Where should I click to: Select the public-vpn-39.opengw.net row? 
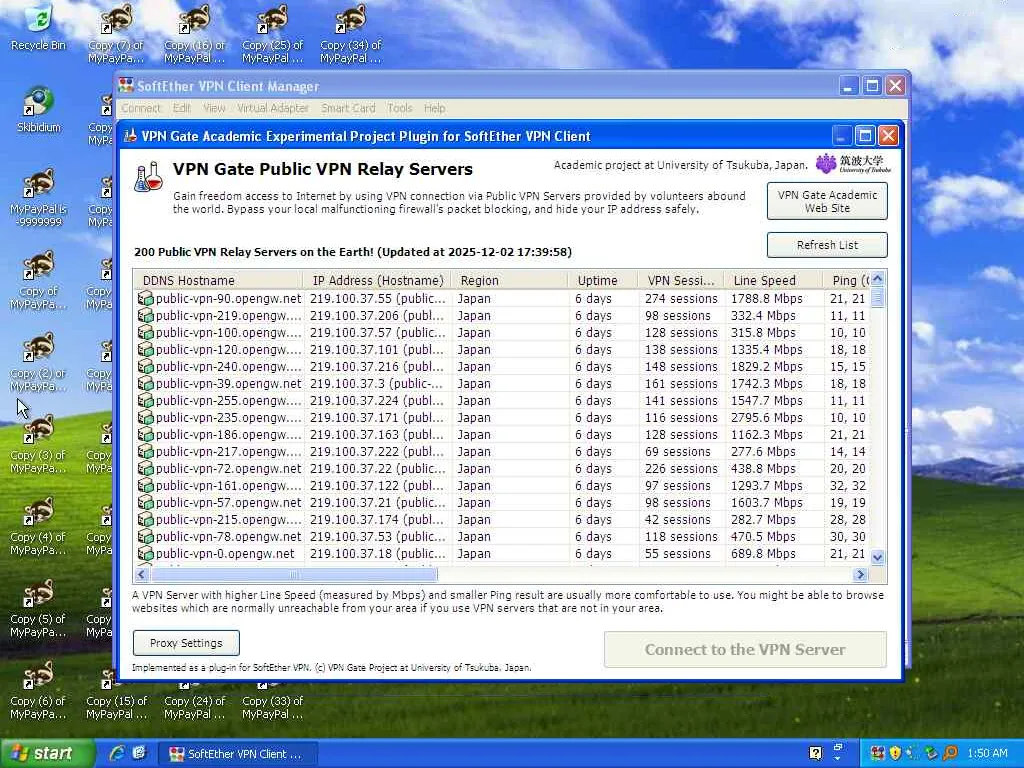[502, 383]
